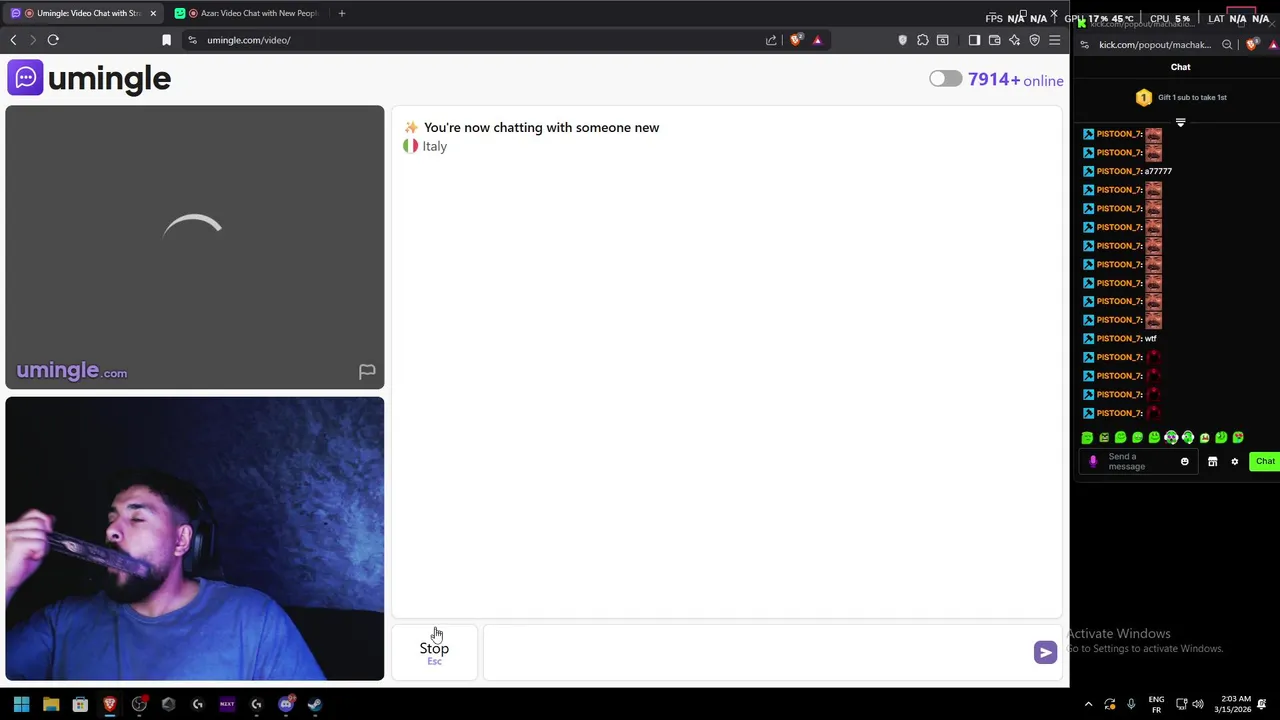Viewport: 1280px width, 720px height.
Task: Open Microsoft Store from the taskbar
Action: tap(80, 704)
